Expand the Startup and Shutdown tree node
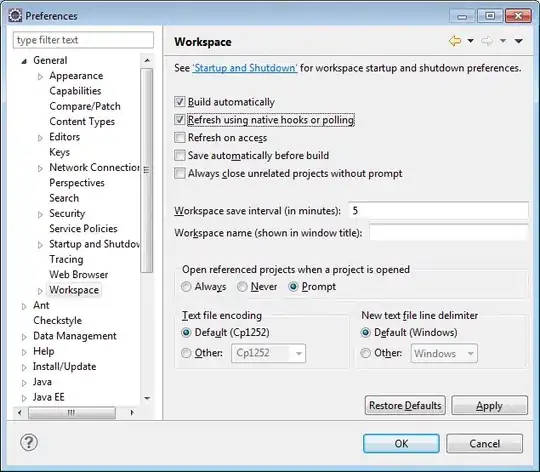This screenshot has height=472, width=540. [x=40, y=245]
